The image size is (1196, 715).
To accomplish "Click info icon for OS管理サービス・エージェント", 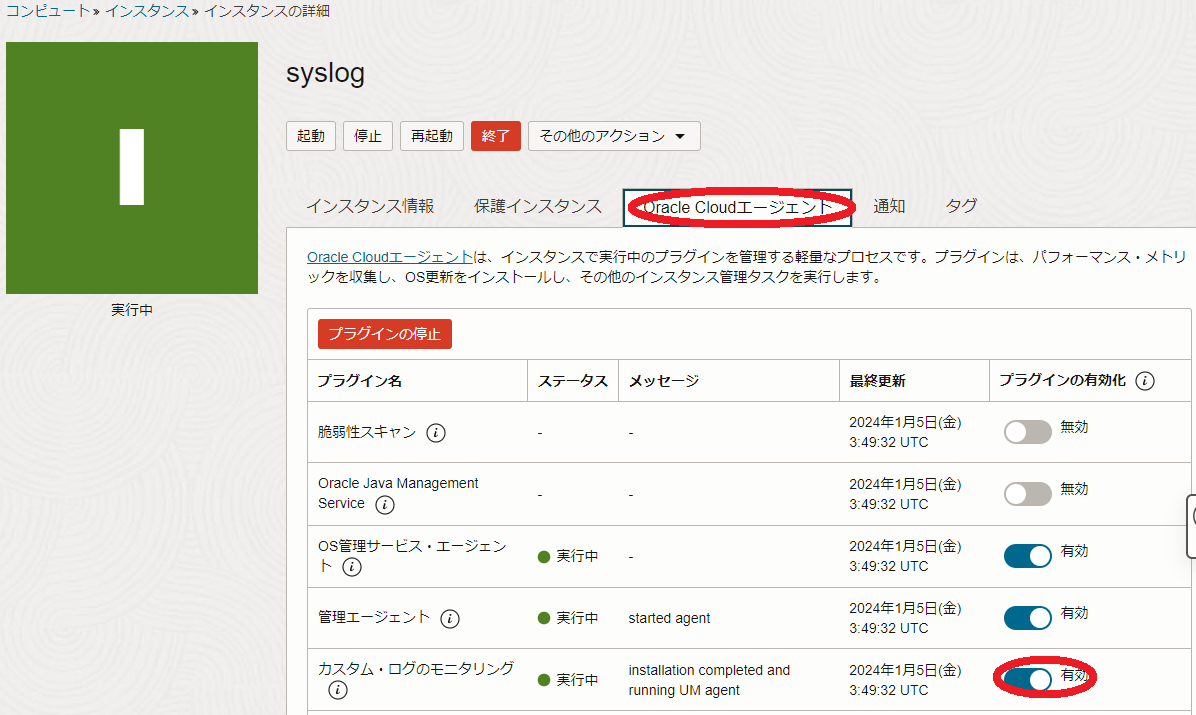I will click(352, 568).
